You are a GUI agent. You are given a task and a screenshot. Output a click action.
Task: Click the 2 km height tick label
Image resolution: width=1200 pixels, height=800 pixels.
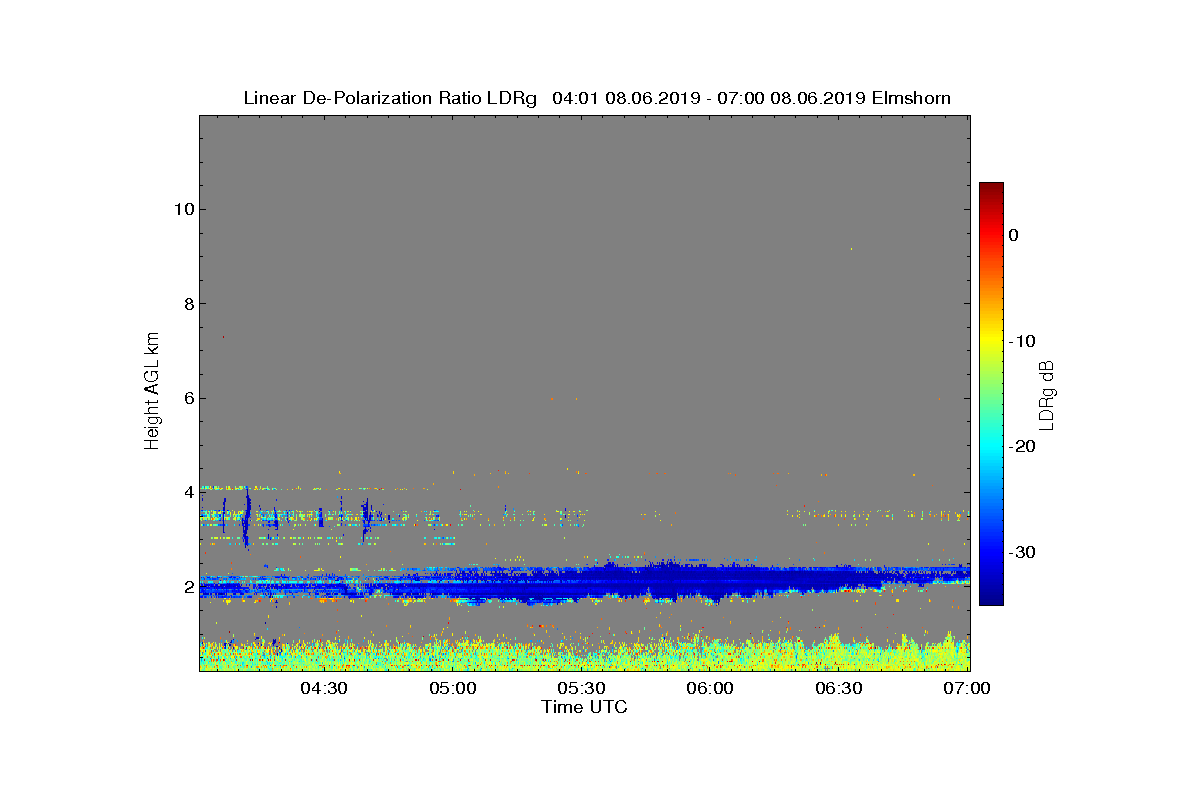point(188,587)
